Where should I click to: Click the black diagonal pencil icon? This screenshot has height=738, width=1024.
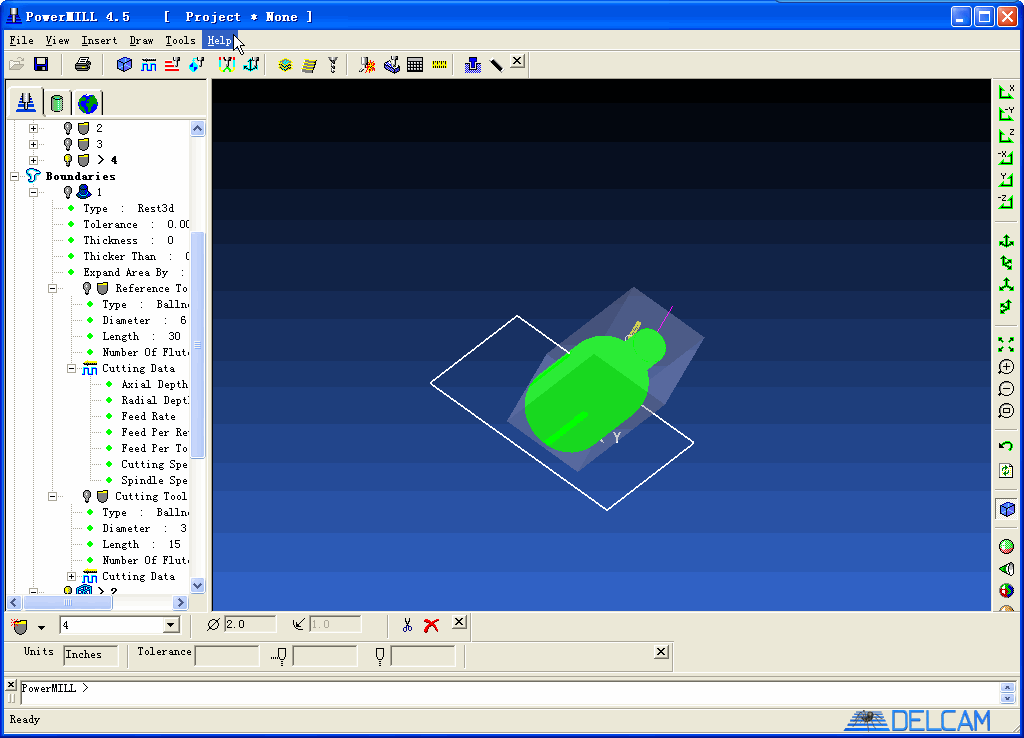(x=496, y=65)
